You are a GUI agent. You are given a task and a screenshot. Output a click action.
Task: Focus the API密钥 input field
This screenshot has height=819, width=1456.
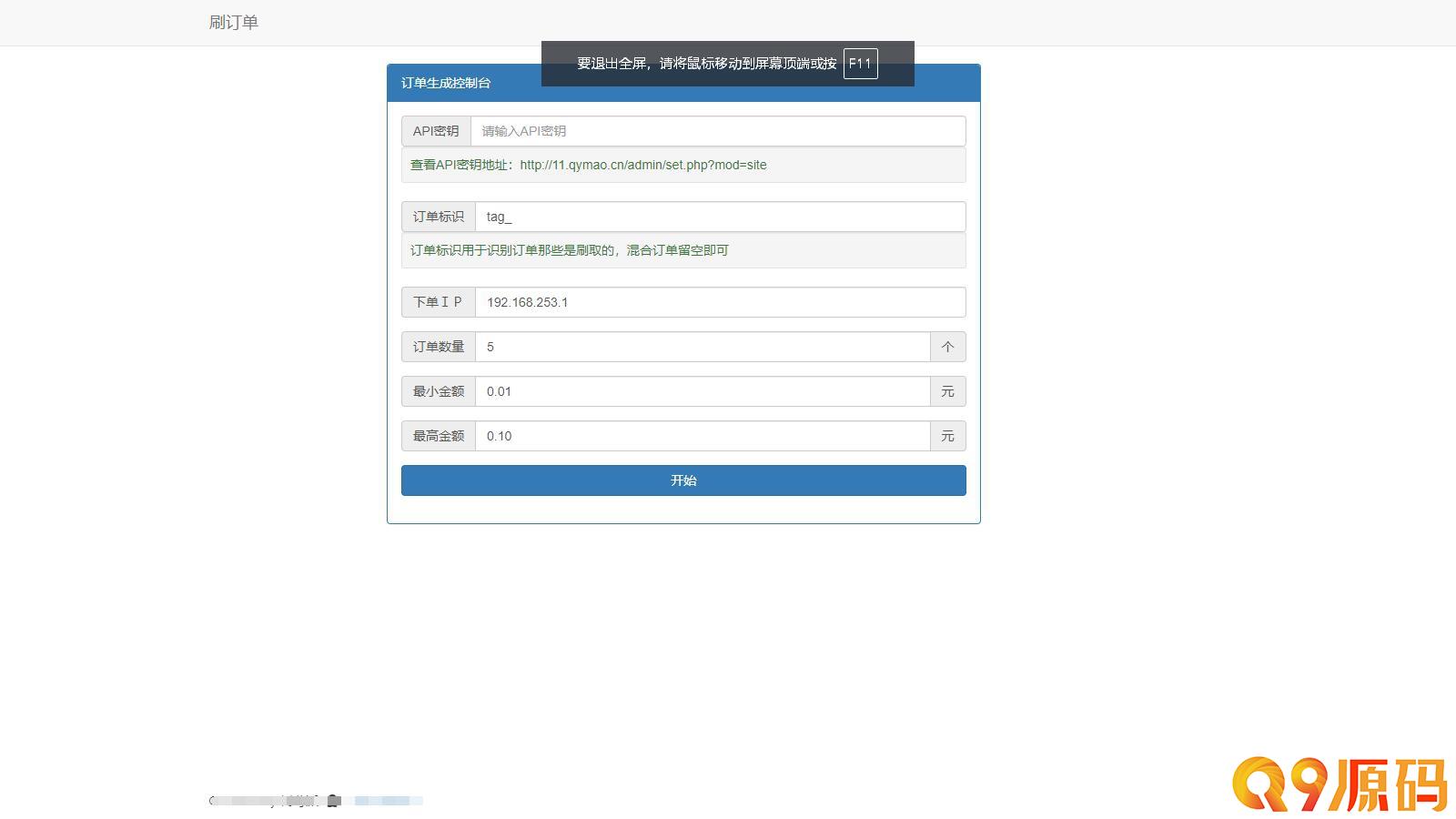718,131
